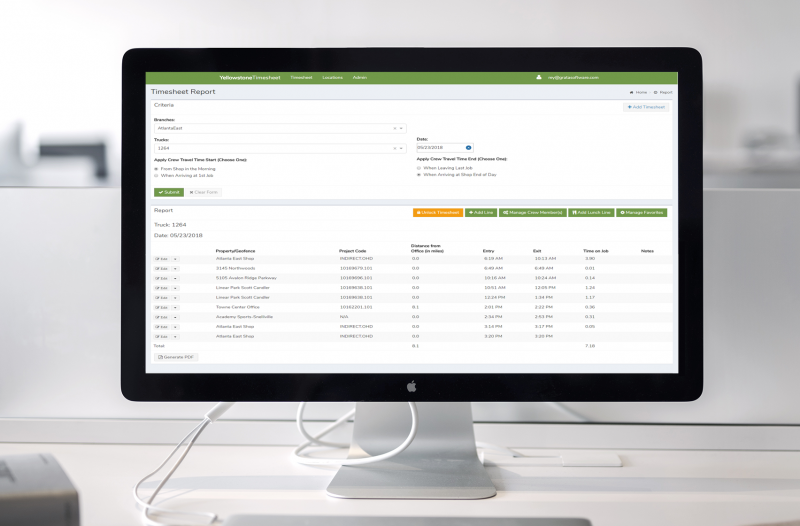The width and height of the screenshot is (800, 526).
Task: Click the rey@gratasoftware.com account link
Action: pyautogui.click(x=573, y=78)
